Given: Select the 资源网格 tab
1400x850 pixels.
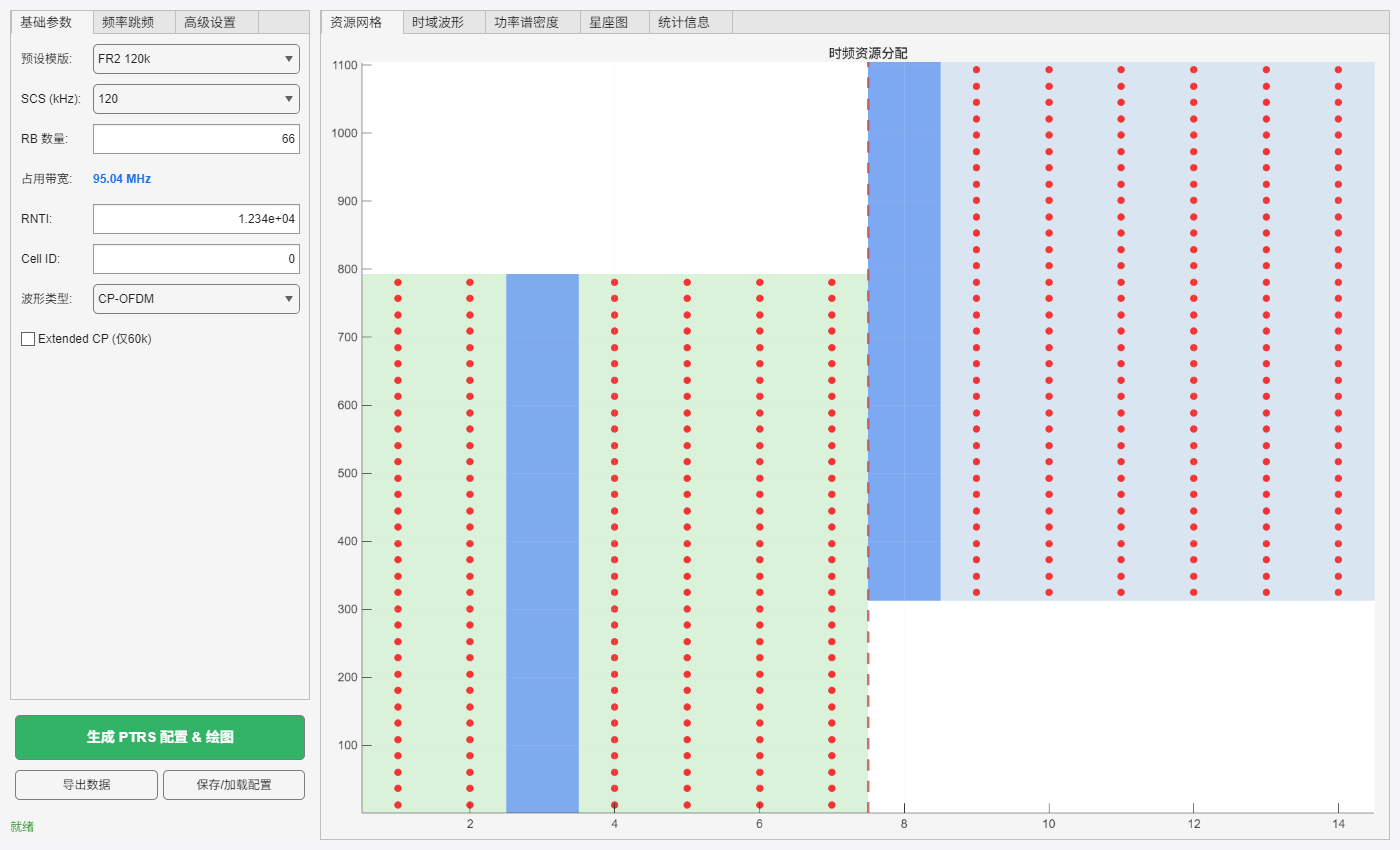Looking at the screenshot, I should (x=362, y=22).
